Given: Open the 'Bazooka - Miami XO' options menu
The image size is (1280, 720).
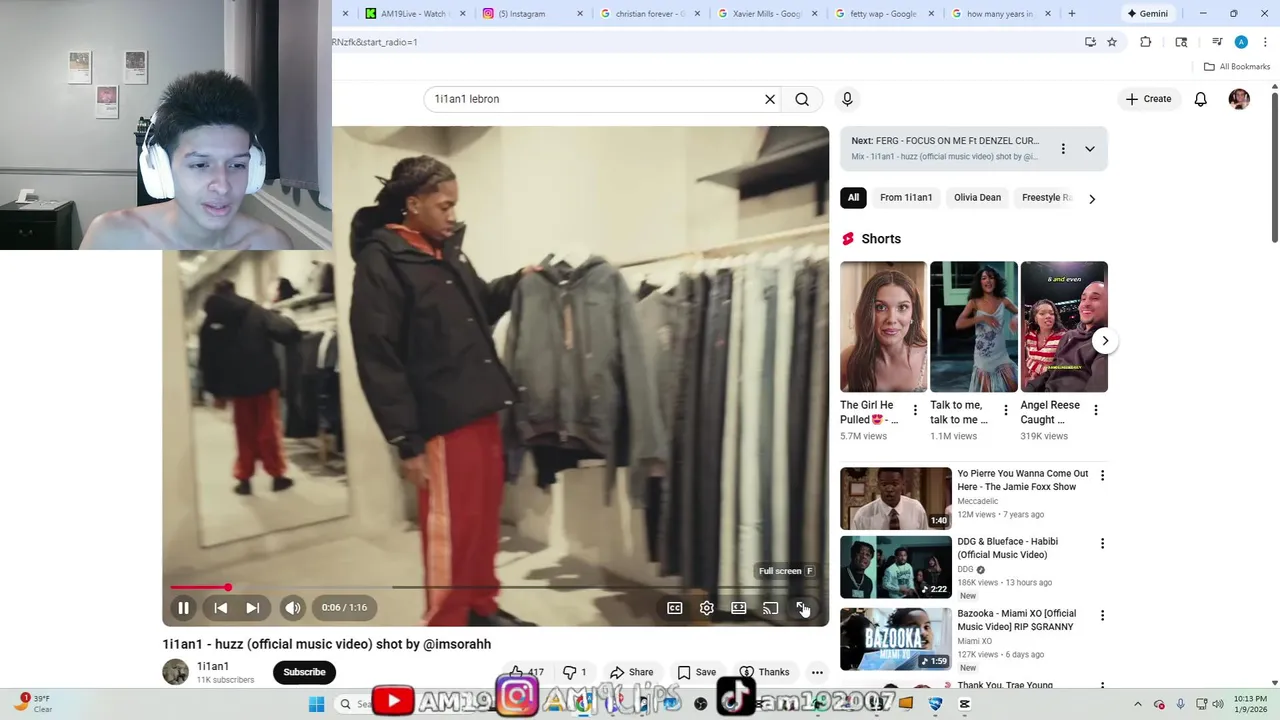Looking at the screenshot, I should point(1102,616).
